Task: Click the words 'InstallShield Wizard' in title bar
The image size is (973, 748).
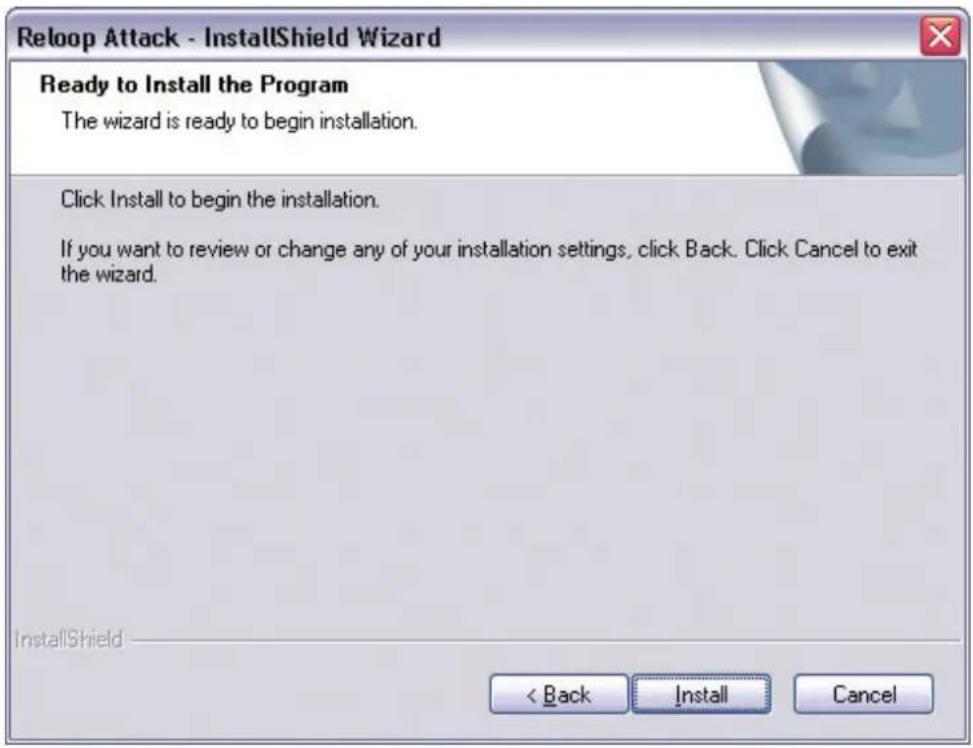Action: coord(323,37)
